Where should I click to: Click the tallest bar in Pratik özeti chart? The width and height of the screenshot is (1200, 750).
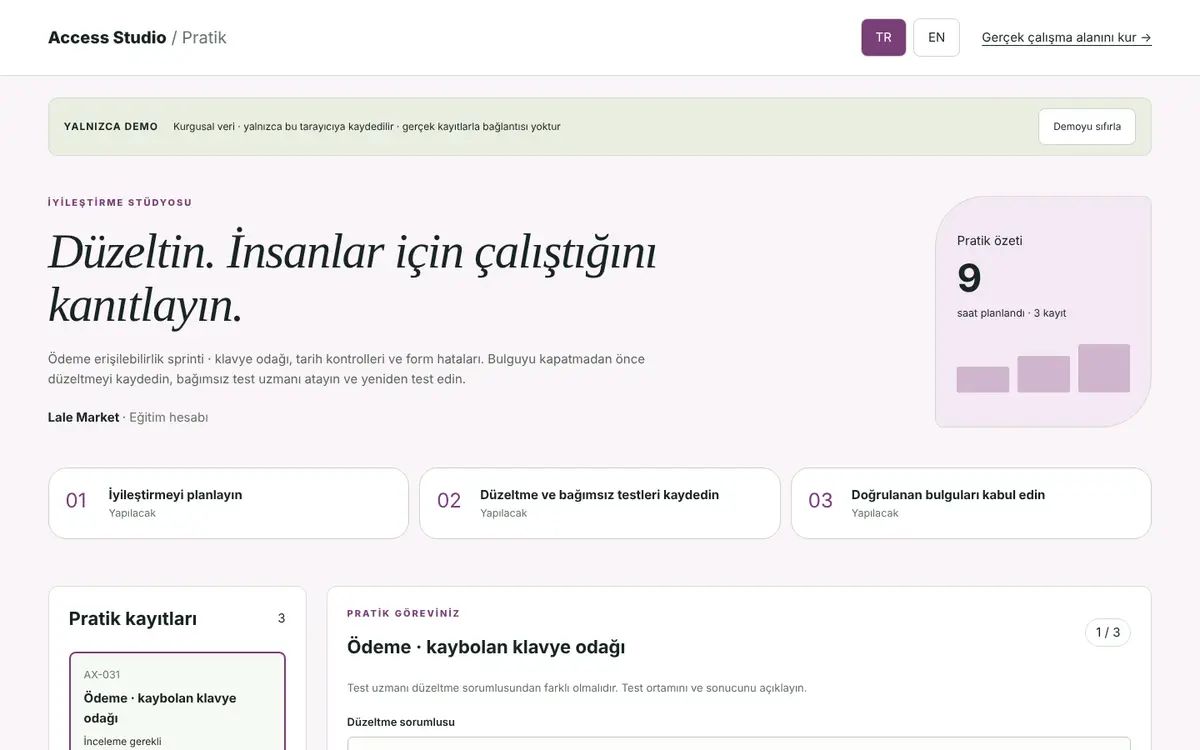click(x=1104, y=368)
